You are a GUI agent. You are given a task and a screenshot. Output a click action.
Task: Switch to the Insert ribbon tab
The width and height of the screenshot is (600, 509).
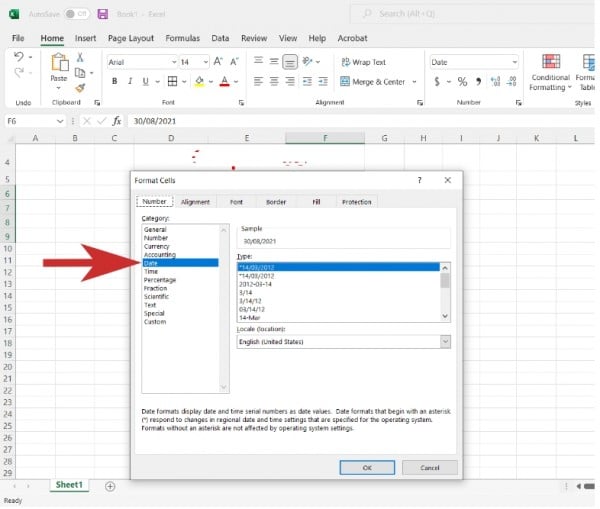click(85, 38)
